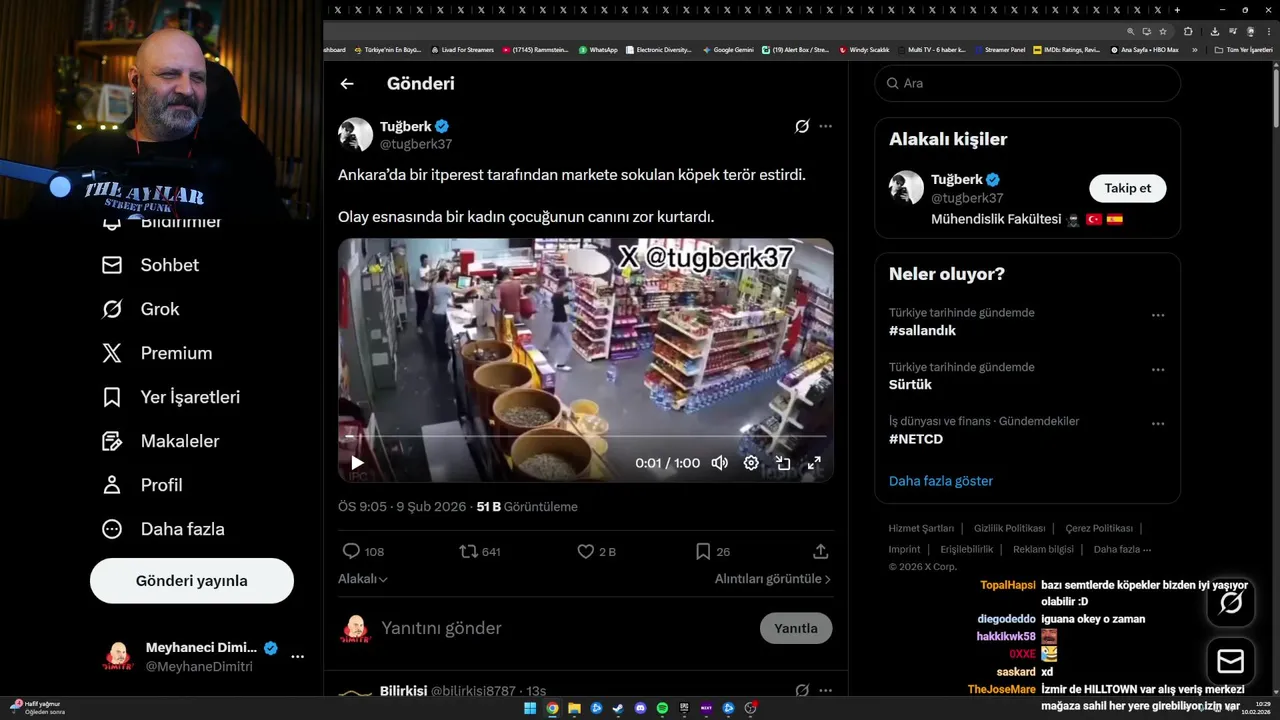1280x720 pixels.
Task: Expand the Daha fazla sidebar menu
Action: [163, 529]
